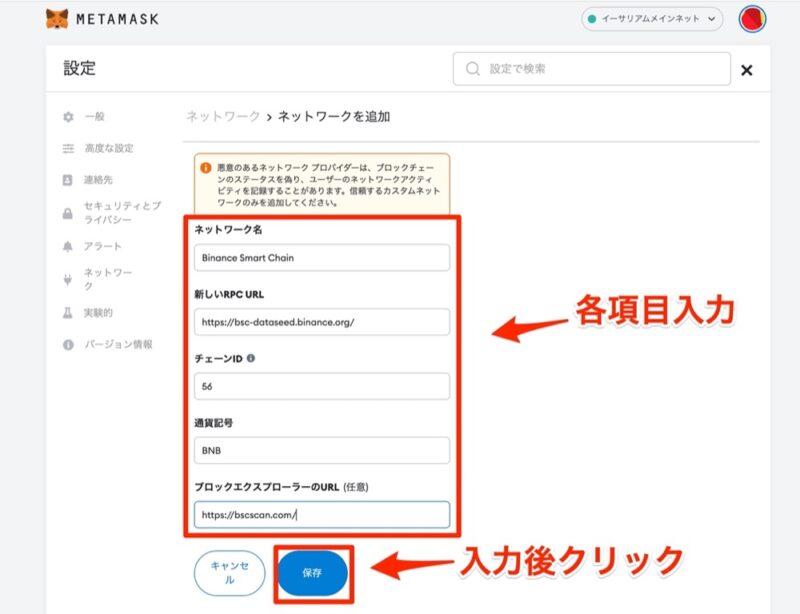Click the 設定 page heading
The width and height of the screenshot is (800, 614).
(80, 68)
